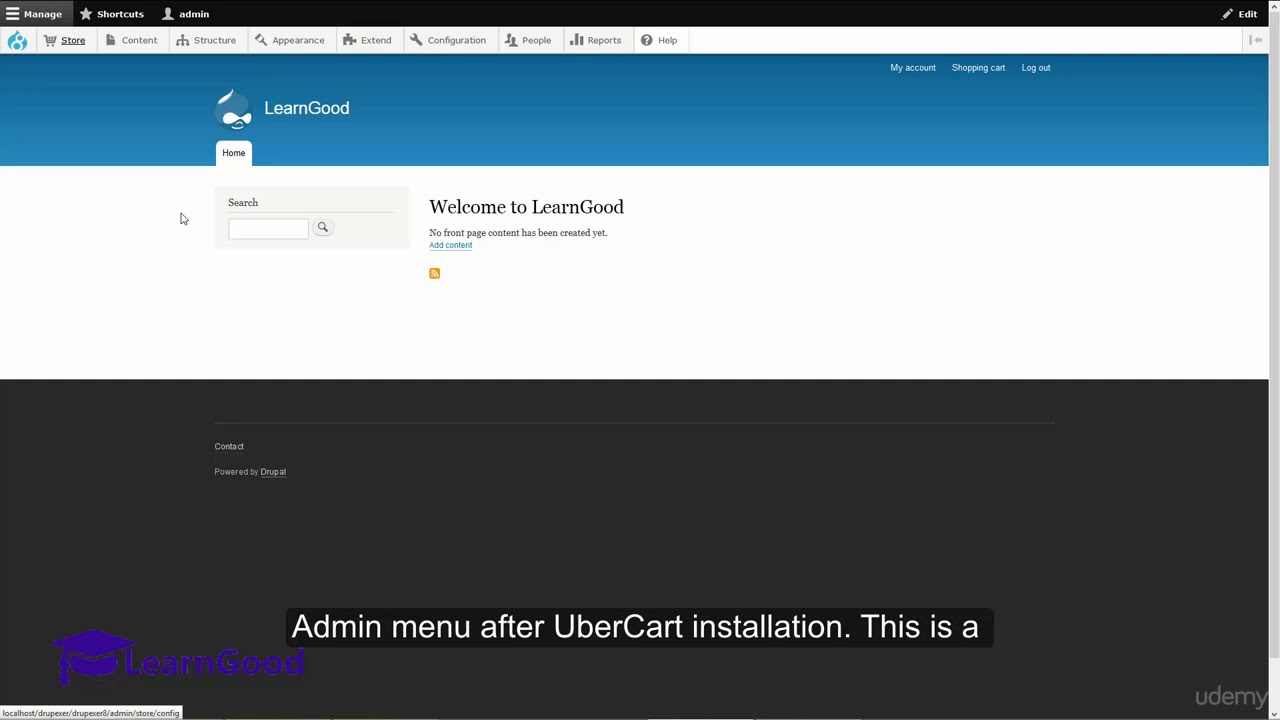Open the Reports admin menu
The height and width of the screenshot is (720, 1280).
596,40
